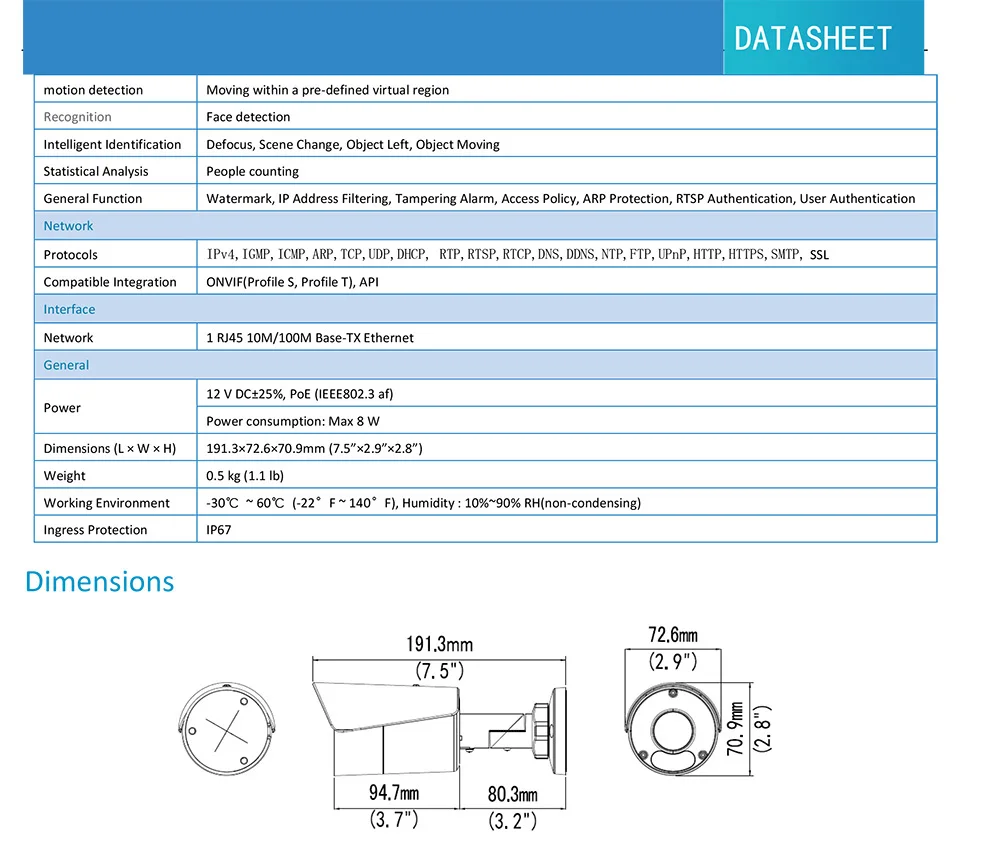Click the 'Interface' section heading
Viewport: 1000px width, 845px height.
[x=69, y=309]
